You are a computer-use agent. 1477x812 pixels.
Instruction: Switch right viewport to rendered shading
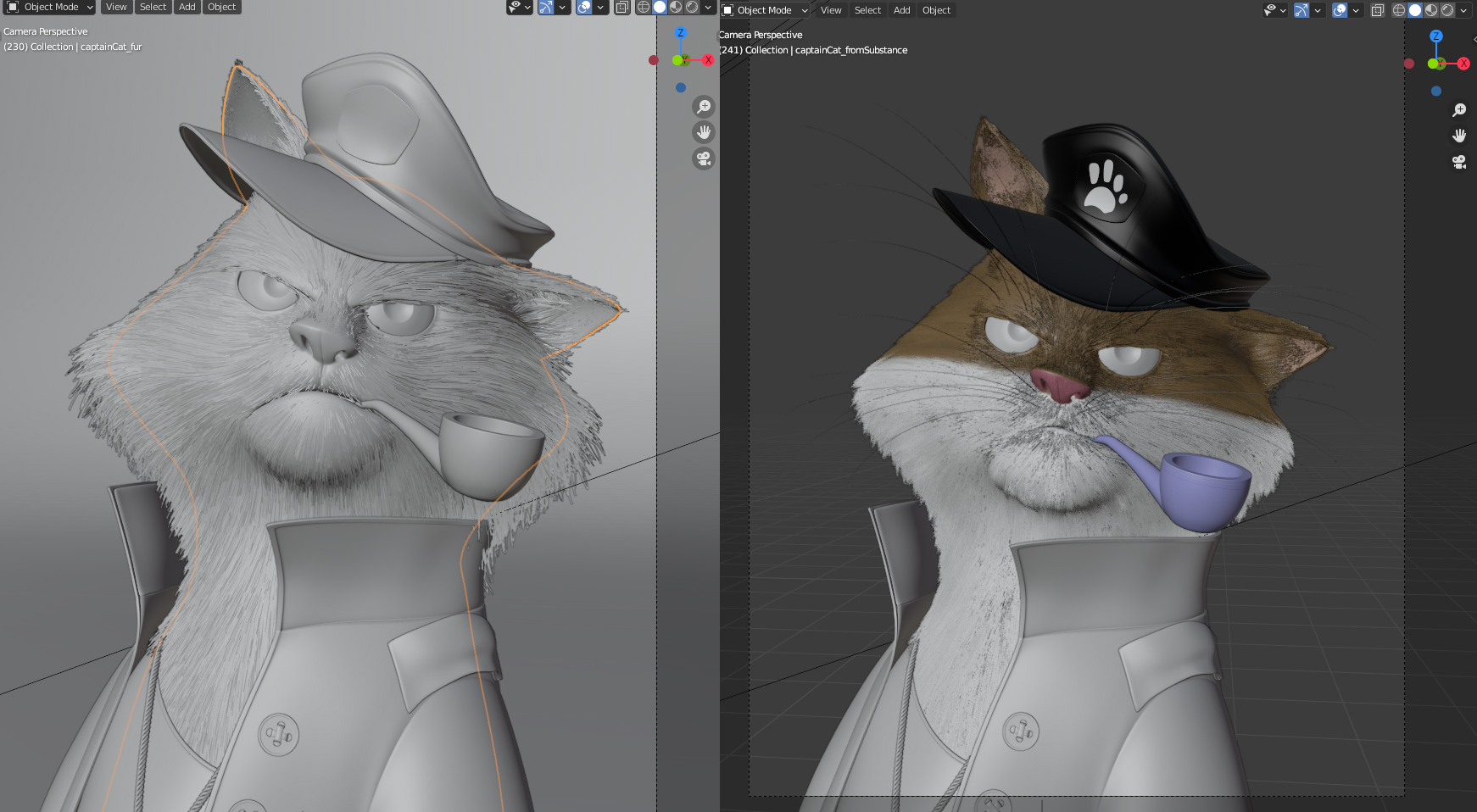[x=1447, y=10]
